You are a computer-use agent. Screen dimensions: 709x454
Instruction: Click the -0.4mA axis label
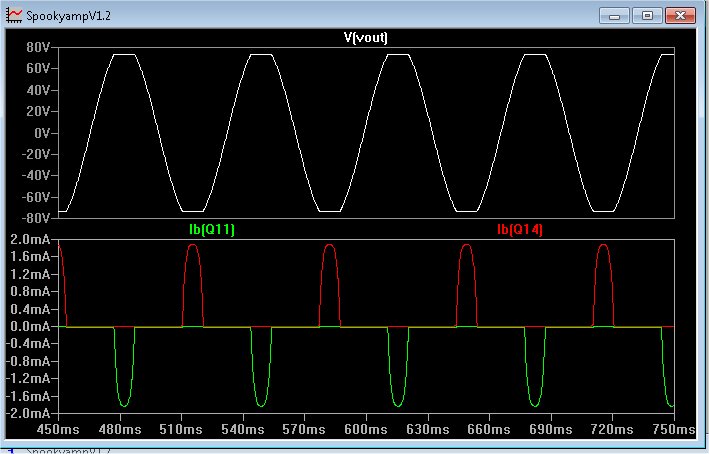[27, 344]
